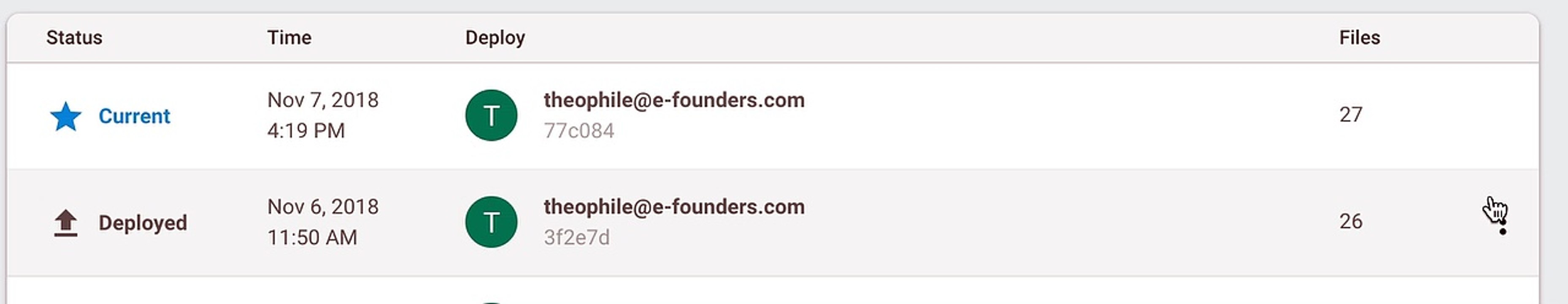Click the Nov 6, 2018 date
The height and width of the screenshot is (304, 1568).
(323, 206)
